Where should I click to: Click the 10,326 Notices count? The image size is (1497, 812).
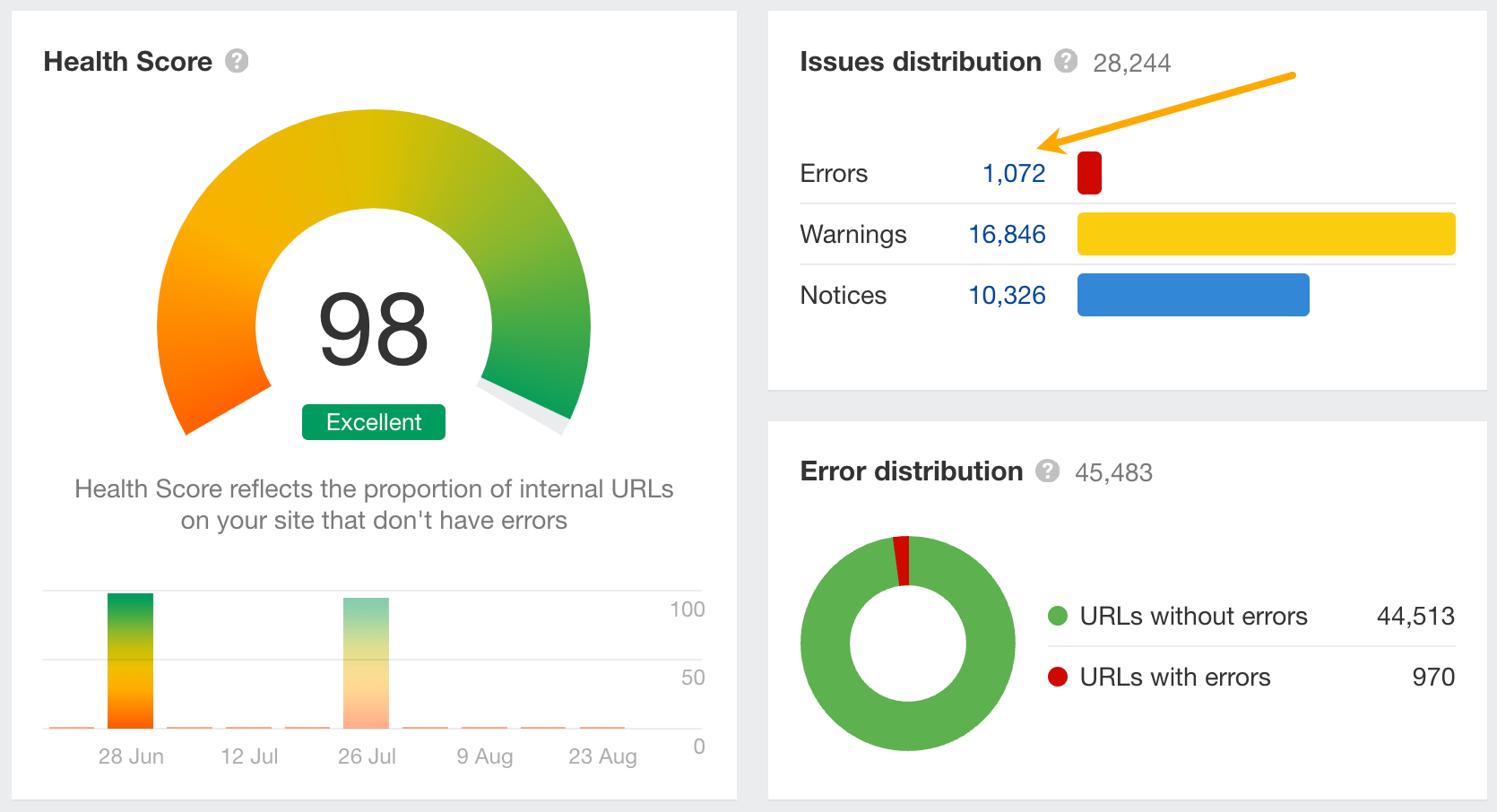pyautogui.click(x=1007, y=294)
